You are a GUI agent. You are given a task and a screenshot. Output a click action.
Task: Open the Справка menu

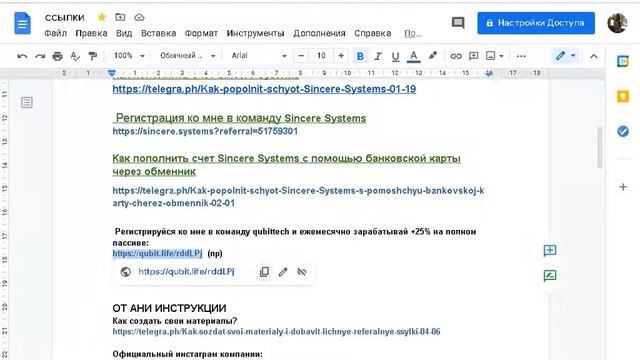pos(373,33)
